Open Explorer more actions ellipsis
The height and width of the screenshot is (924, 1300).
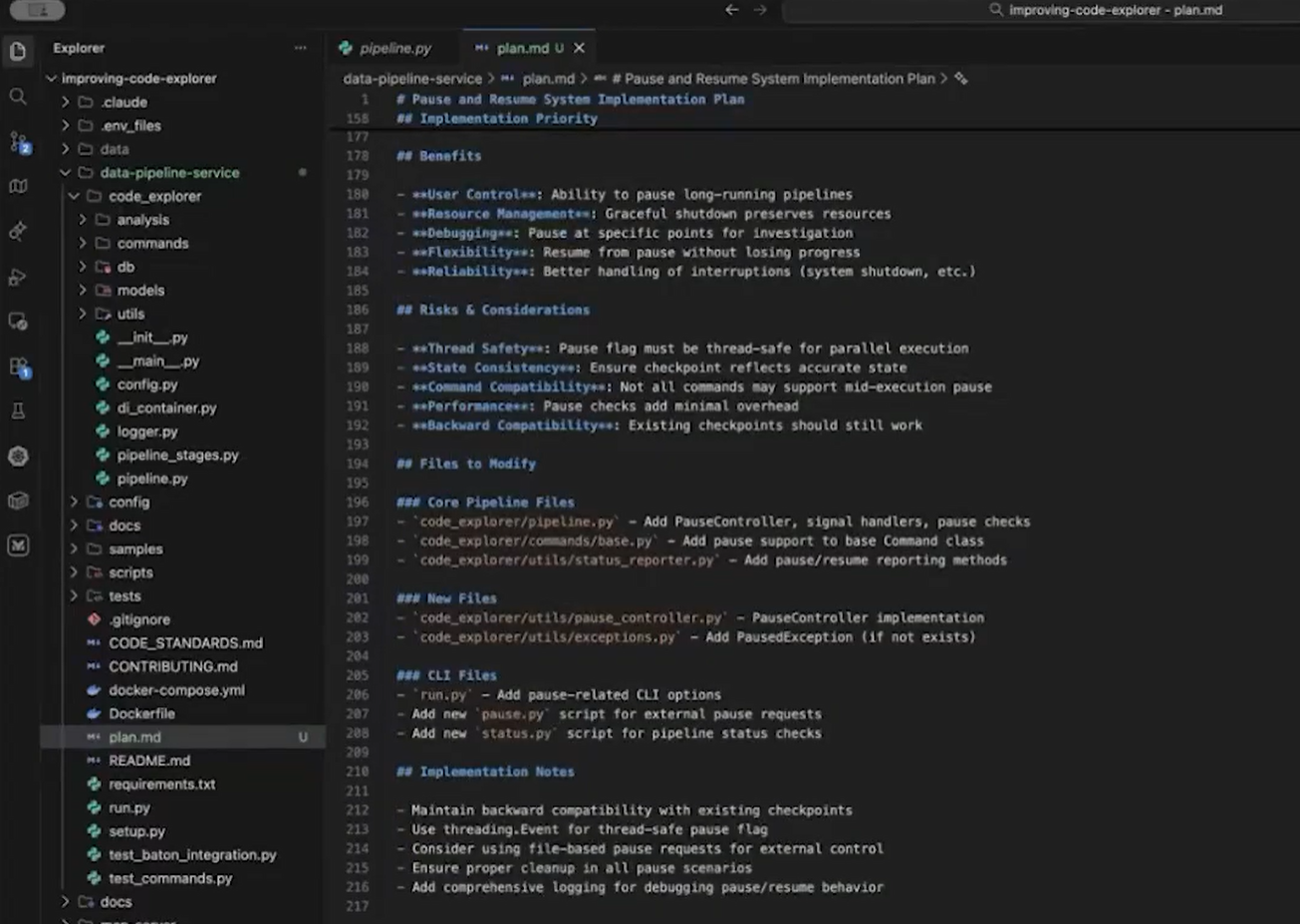coord(301,48)
